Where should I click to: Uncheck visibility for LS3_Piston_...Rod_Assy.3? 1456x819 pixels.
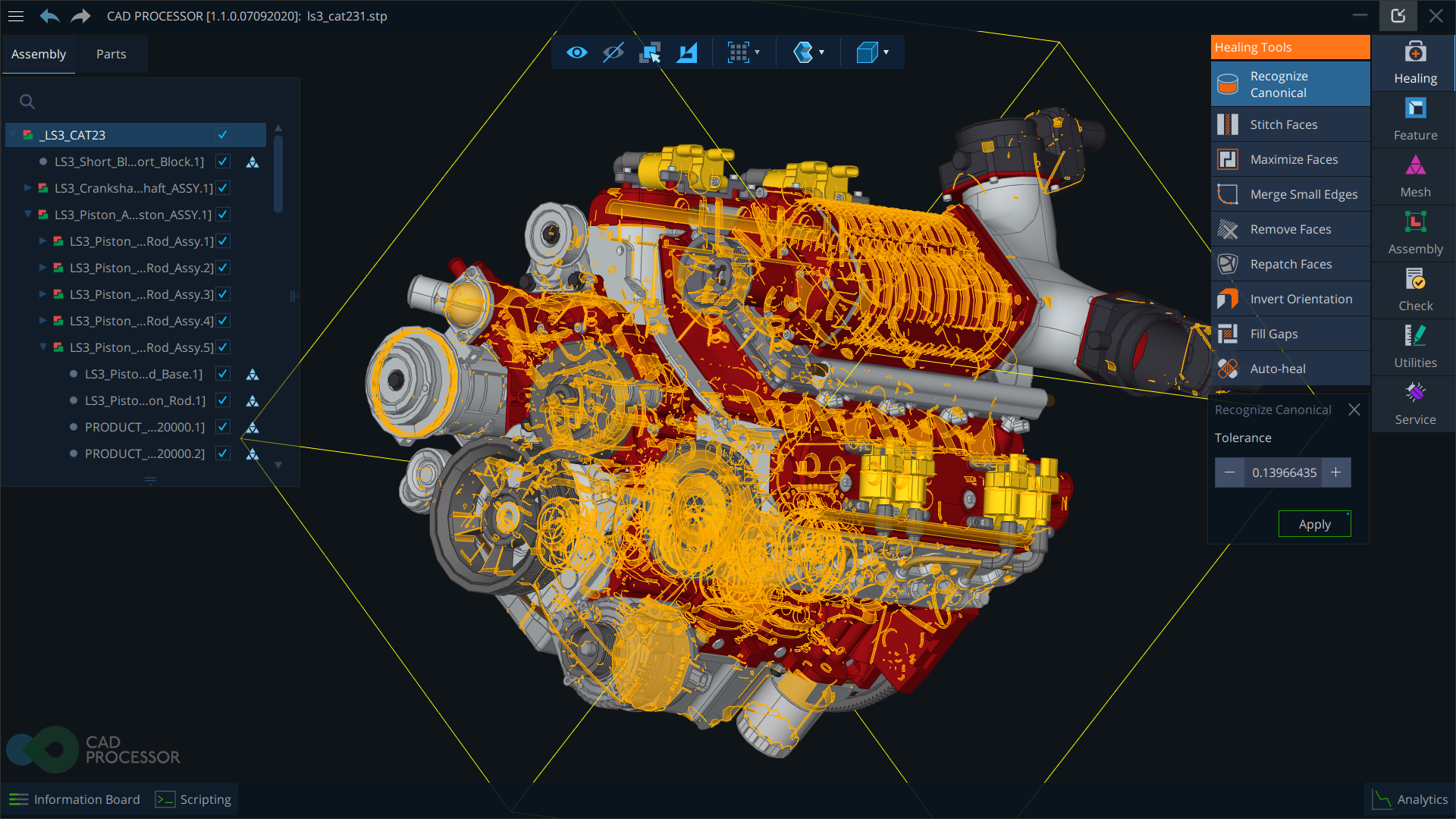(x=222, y=294)
